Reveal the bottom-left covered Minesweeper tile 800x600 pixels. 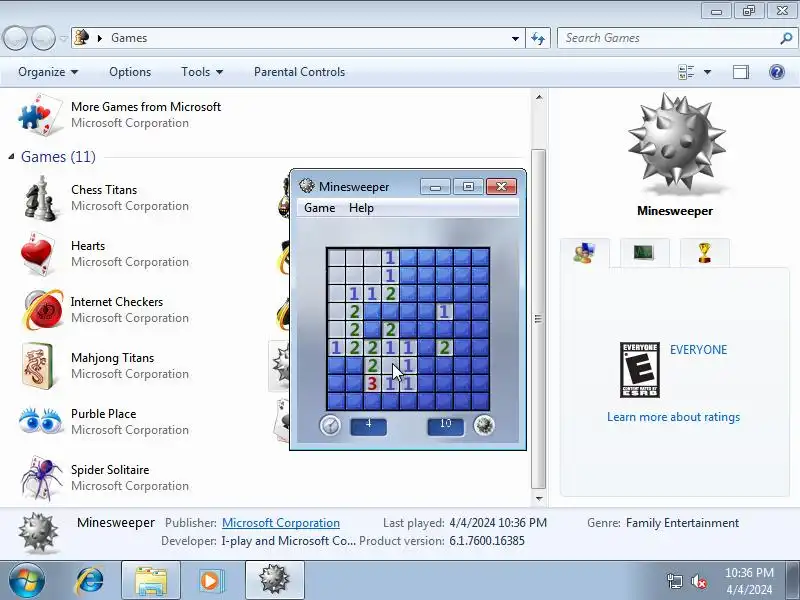[x=336, y=401]
